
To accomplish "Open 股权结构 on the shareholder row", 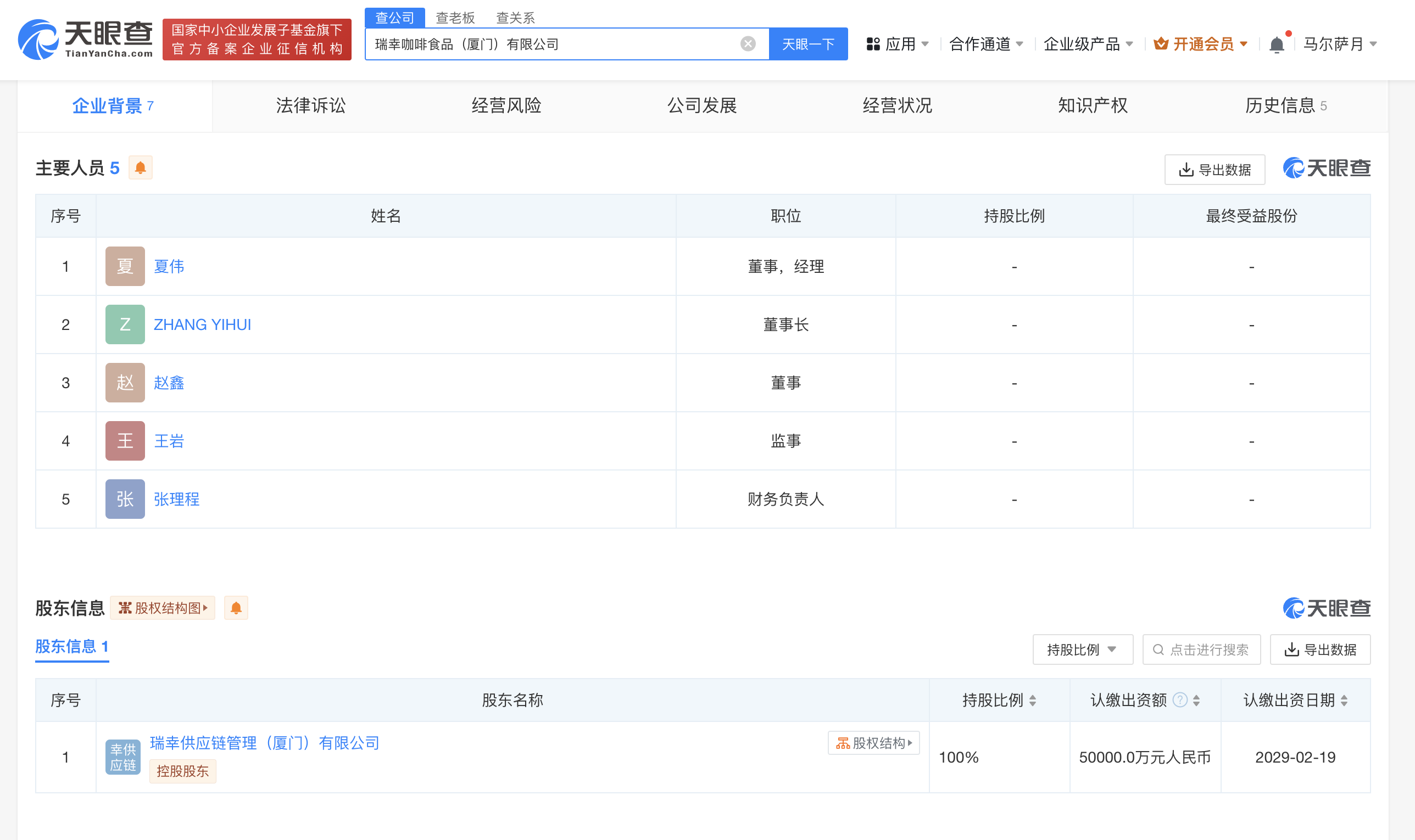I will (x=874, y=743).
